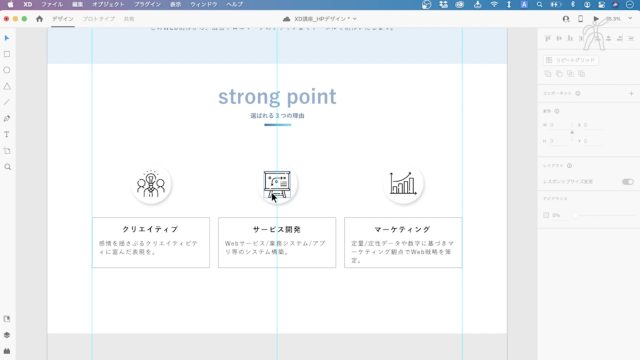The width and height of the screenshot is (640, 360).
Task: Open the オブジェクト menu
Action: (x=109, y=4)
